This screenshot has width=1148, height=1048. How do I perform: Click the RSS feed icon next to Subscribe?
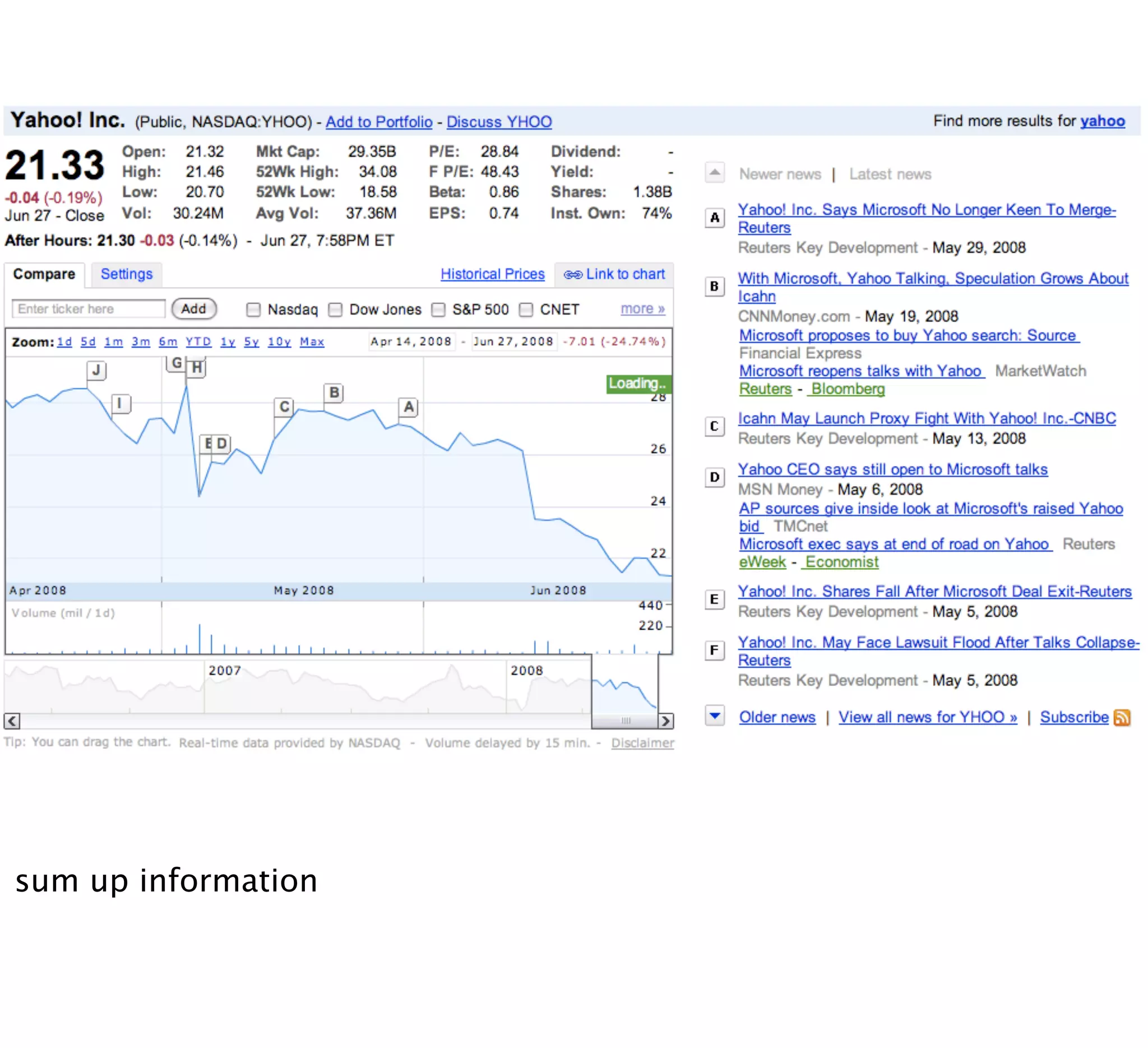(x=1121, y=717)
